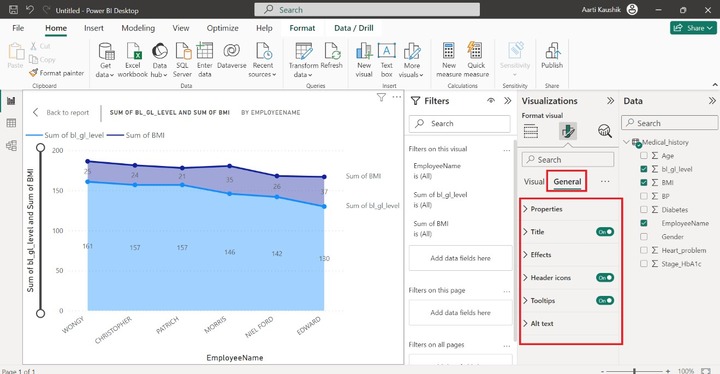Open the Format ribbon tab

click(302, 28)
